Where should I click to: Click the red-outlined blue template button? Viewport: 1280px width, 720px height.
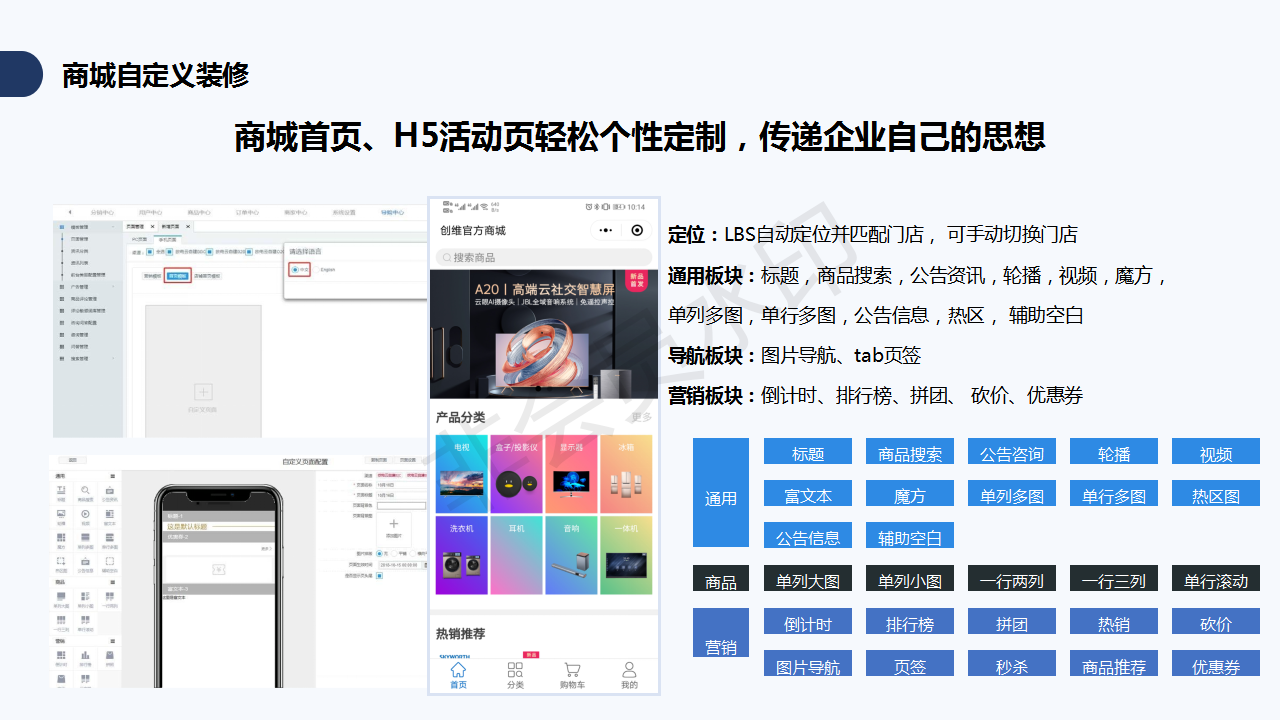tap(178, 276)
